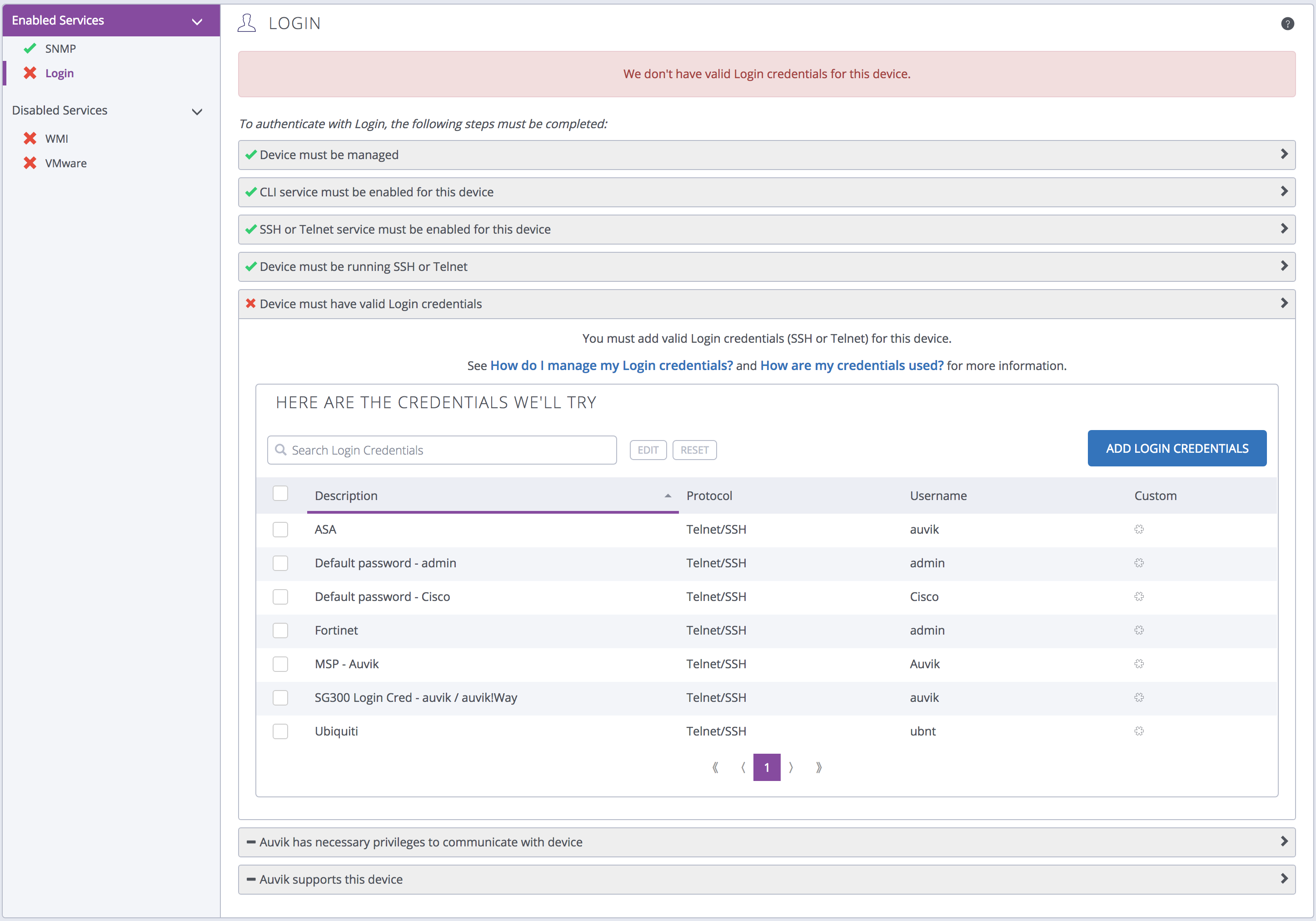Click the gear icon for the Ubiquiti credential
This screenshot has width=1316, height=921.
coord(1139,731)
